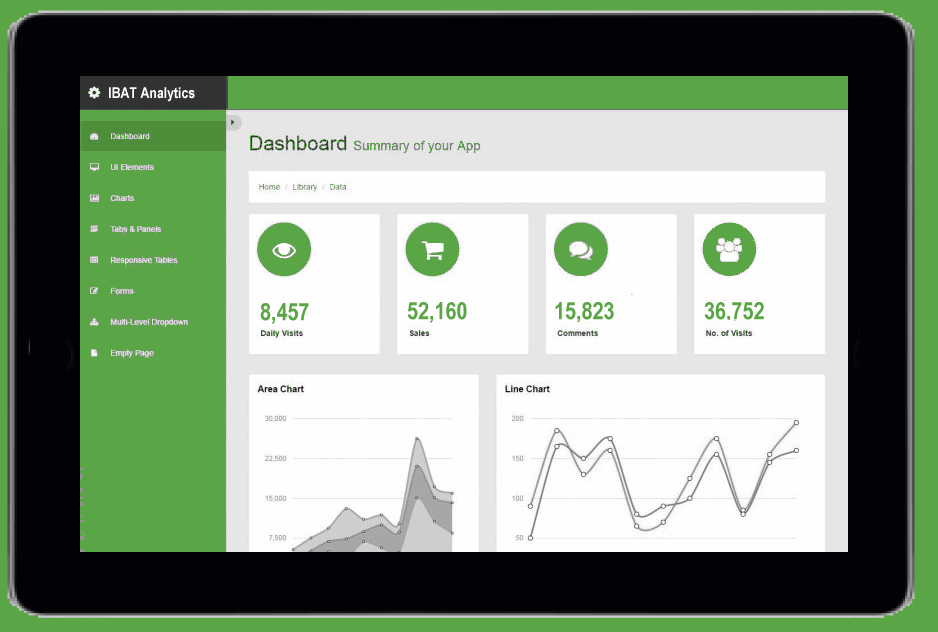The image size is (938, 632).
Task: Click the Charts bar-graph icon in sidebar
Action: pos(94,198)
